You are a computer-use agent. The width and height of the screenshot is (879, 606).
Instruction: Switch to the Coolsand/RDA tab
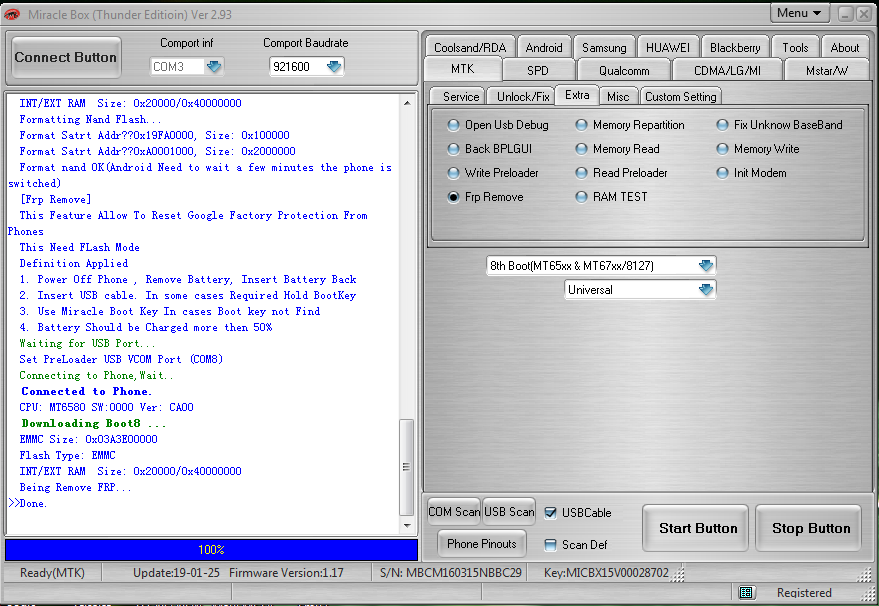[x=470, y=48]
